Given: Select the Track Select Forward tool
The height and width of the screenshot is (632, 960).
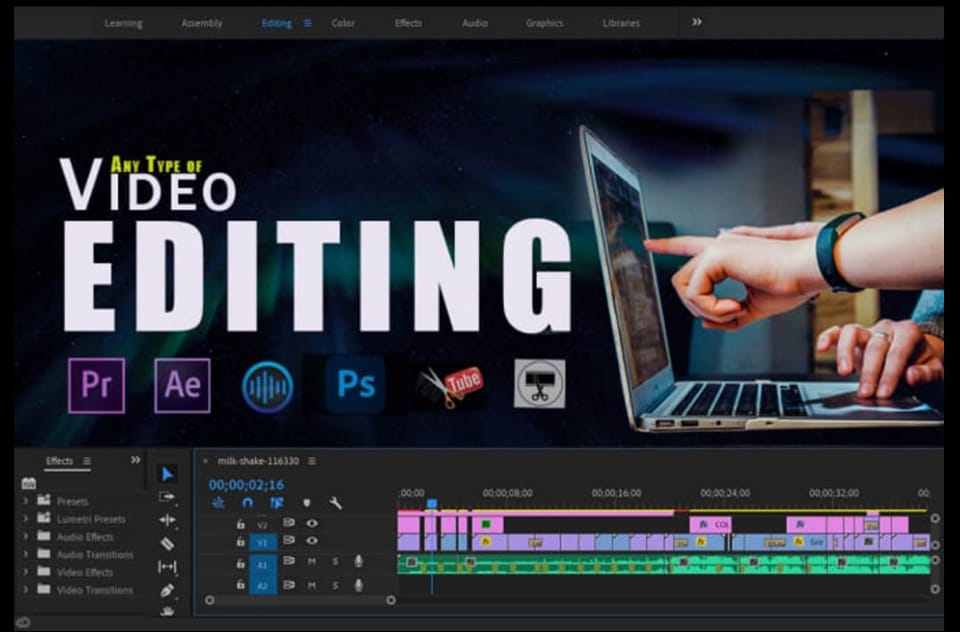Looking at the screenshot, I should tap(168, 497).
